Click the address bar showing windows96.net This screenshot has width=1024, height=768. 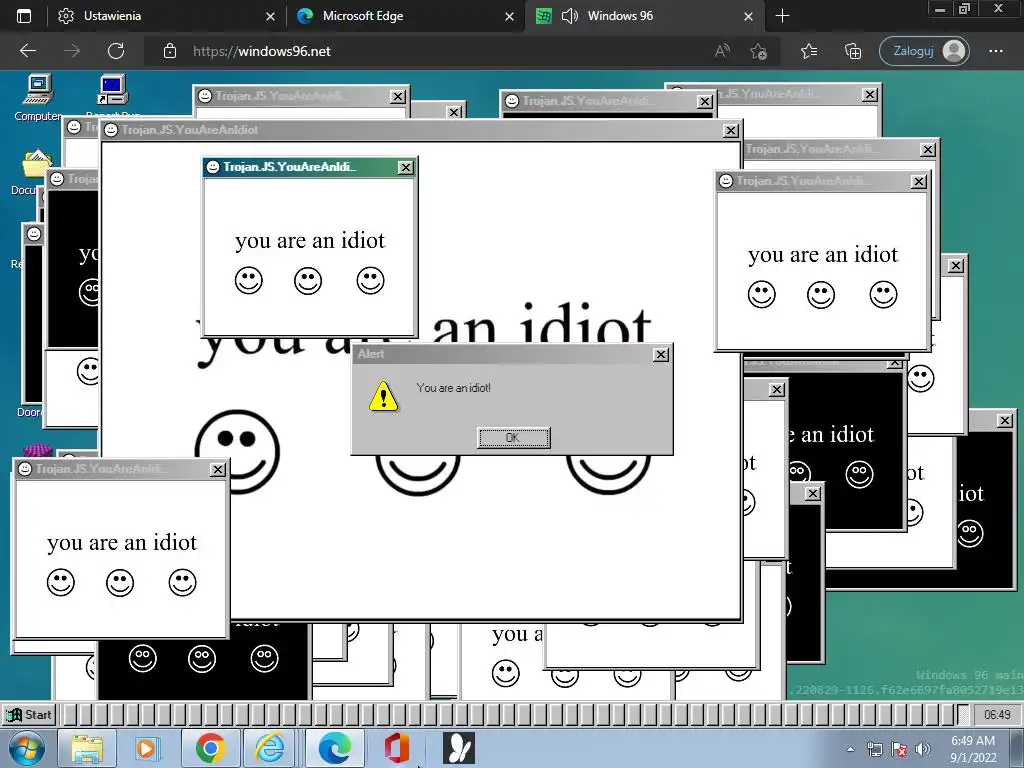tap(431, 51)
